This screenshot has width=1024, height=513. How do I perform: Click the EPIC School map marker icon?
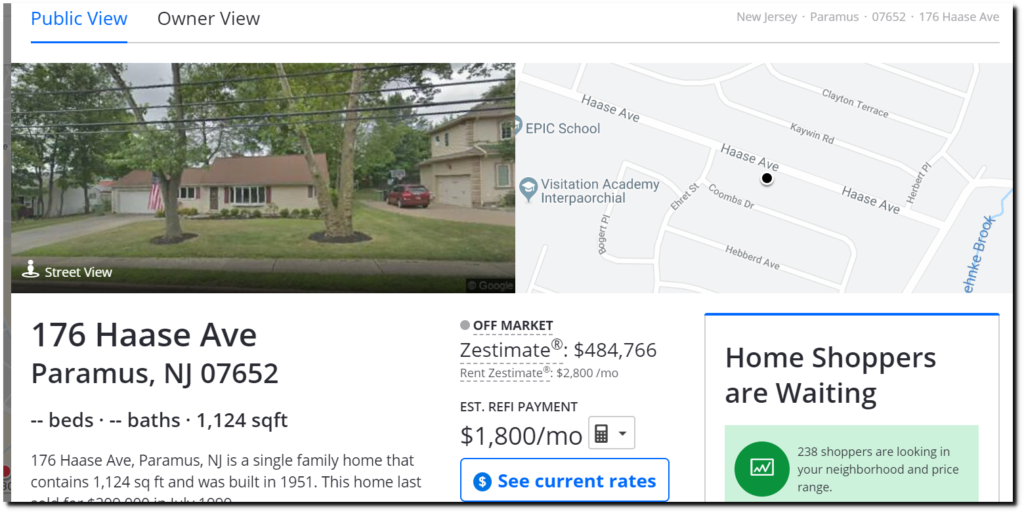click(519, 123)
